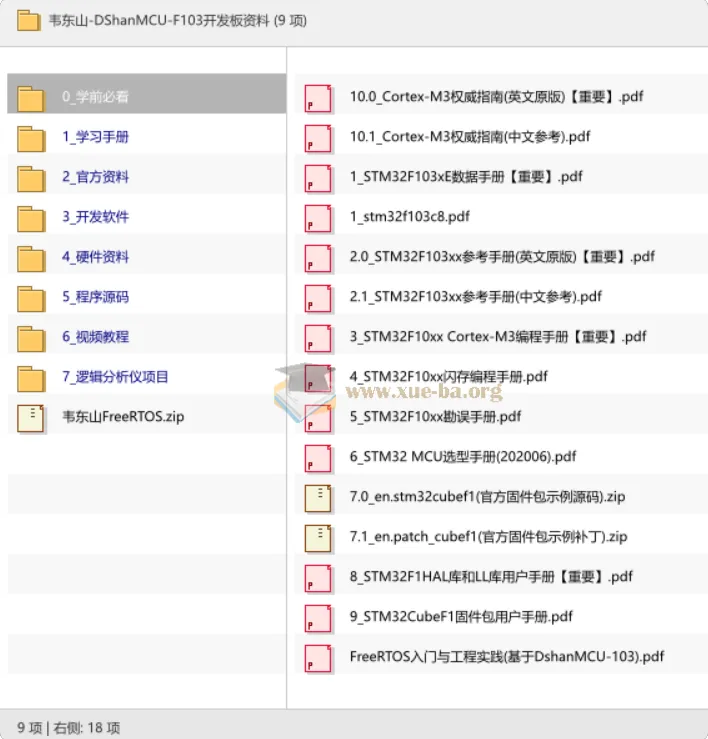Click folder icon next to 3_开发软件
The height and width of the screenshot is (739, 708).
[31, 219]
